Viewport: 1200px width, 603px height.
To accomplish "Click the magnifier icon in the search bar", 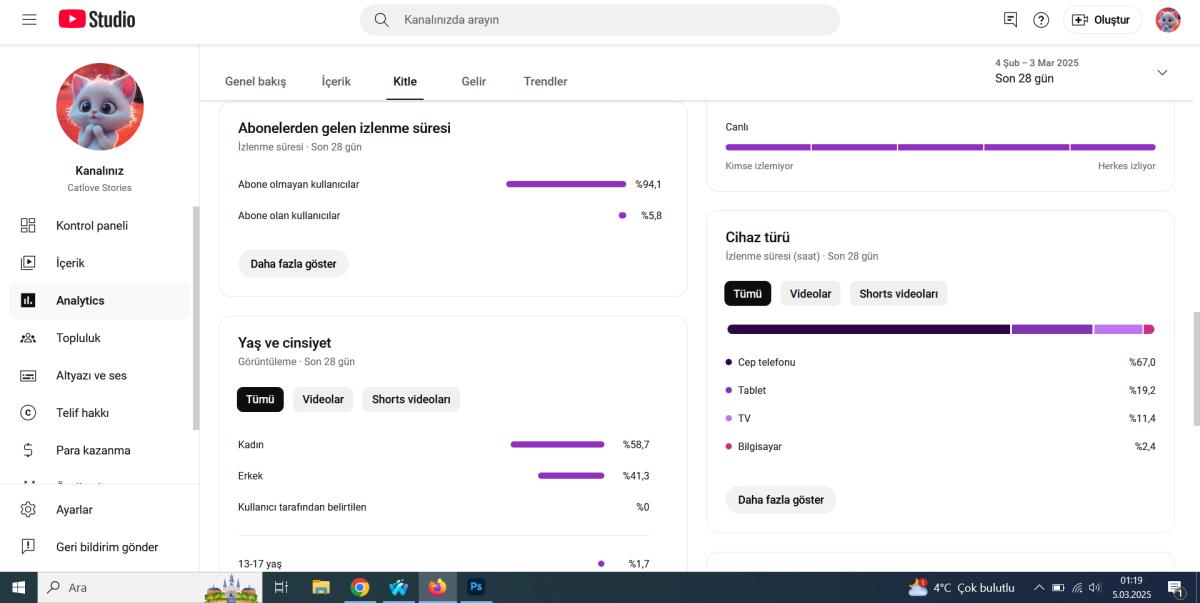I will coord(381,20).
